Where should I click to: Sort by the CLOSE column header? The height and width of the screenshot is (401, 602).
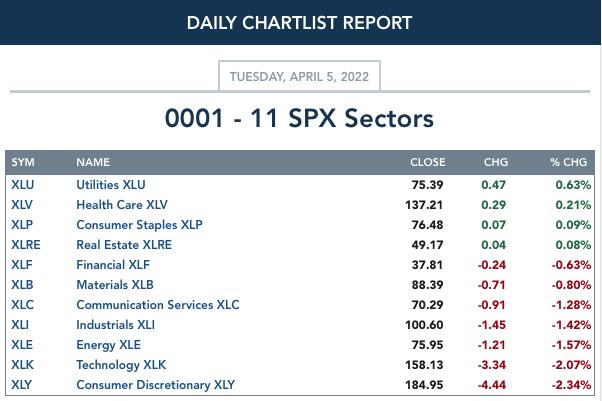(x=428, y=162)
